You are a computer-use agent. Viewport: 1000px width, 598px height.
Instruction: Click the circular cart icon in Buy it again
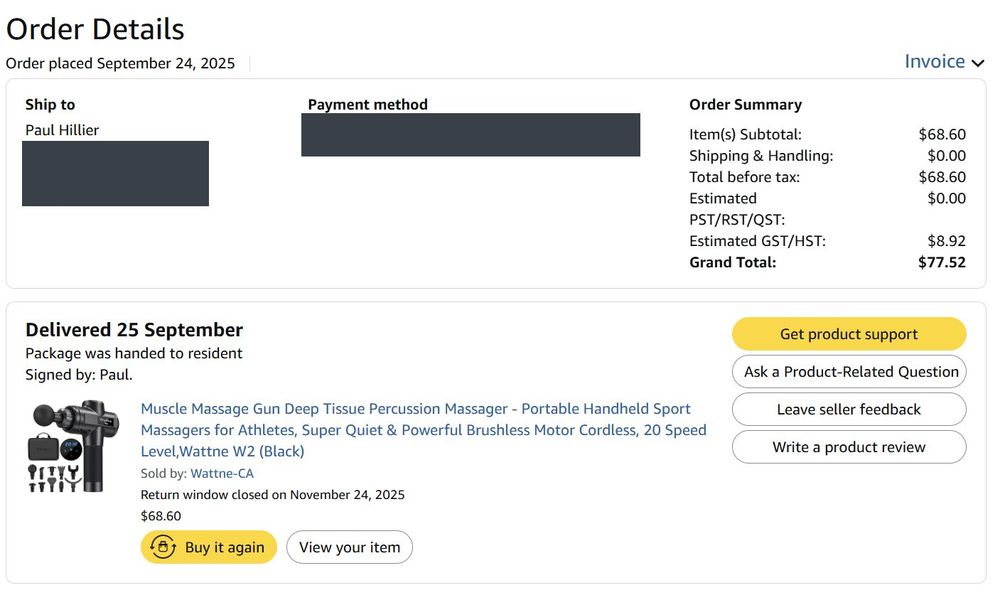[163, 547]
